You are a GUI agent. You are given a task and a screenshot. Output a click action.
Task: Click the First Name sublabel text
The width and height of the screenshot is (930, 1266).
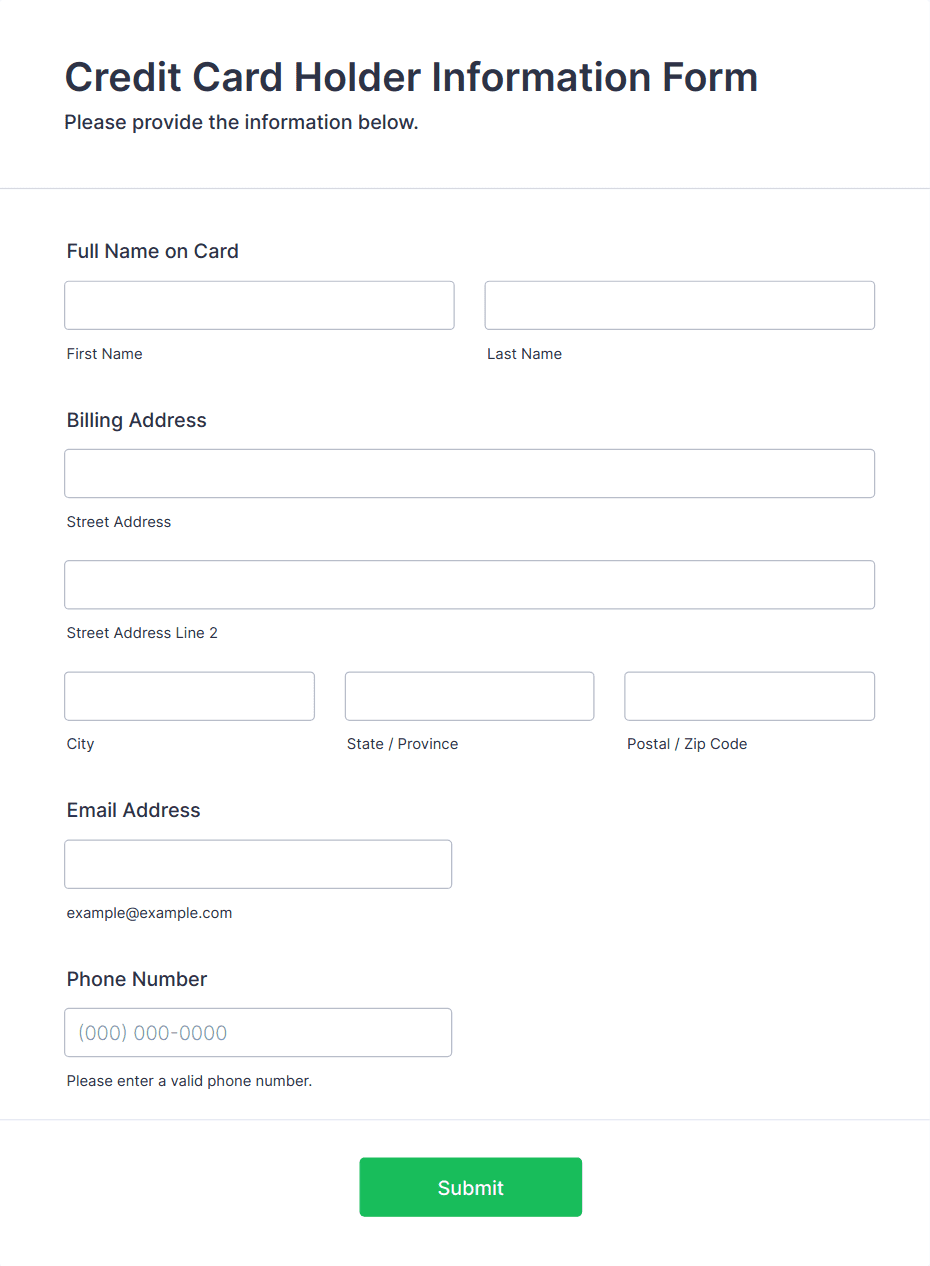coord(105,354)
